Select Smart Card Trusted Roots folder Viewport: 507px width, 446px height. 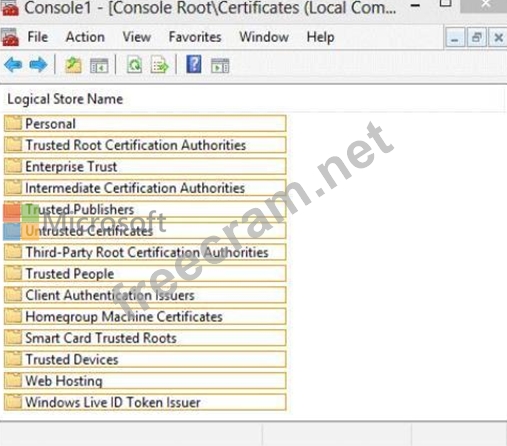click(145, 338)
